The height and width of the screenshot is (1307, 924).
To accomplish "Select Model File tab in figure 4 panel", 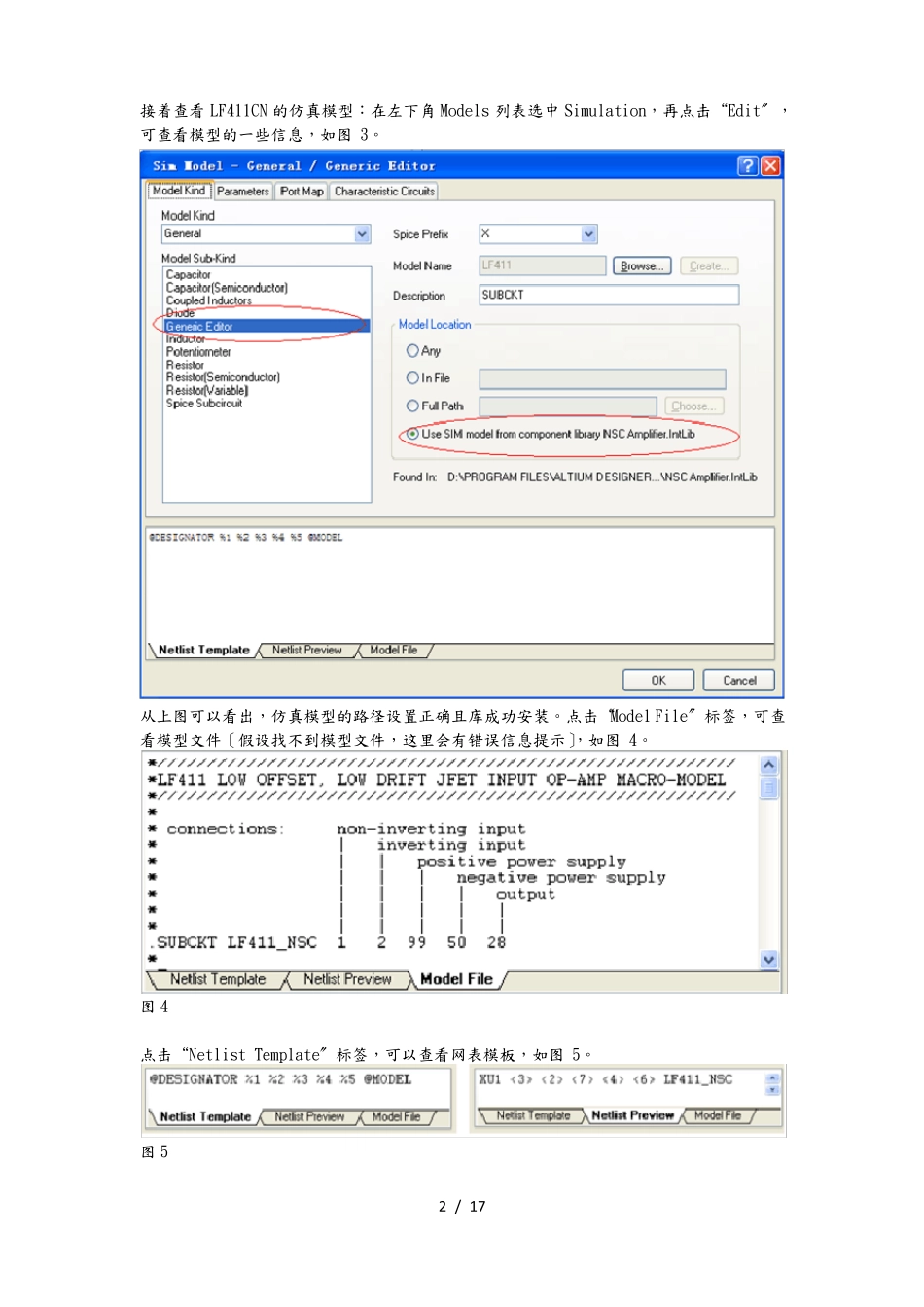I will tap(456, 979).
